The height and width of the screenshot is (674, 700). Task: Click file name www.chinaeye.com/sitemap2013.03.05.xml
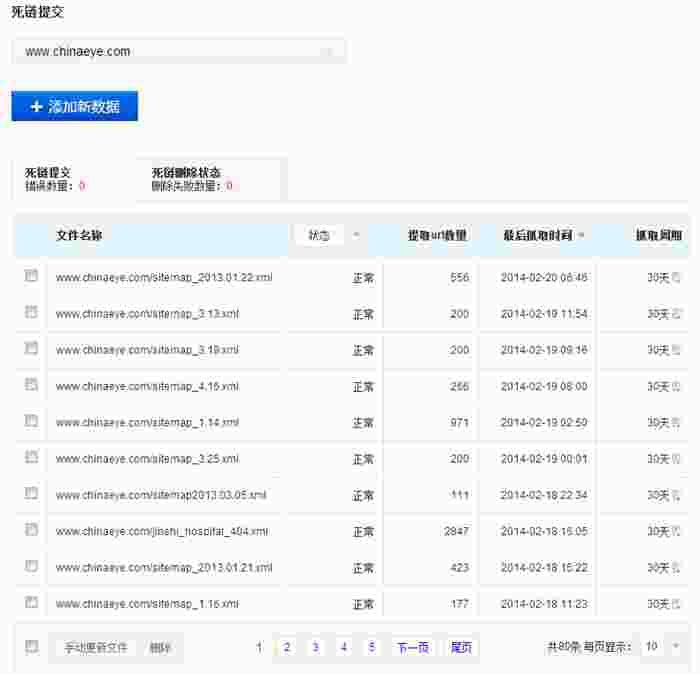click(x=161, y=495)
